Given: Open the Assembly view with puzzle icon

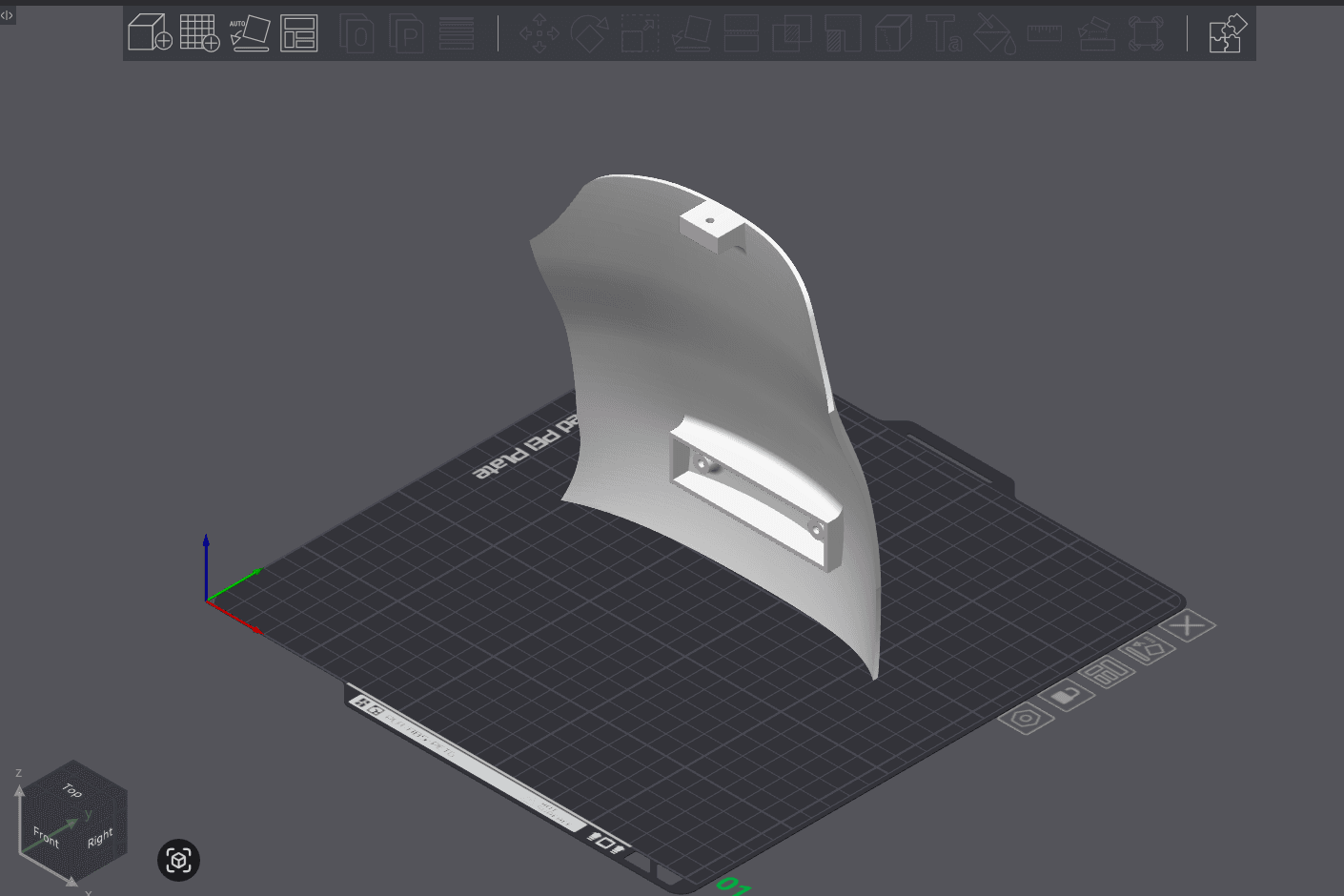Looking at the screenshot, I should tap(1226, 32).
